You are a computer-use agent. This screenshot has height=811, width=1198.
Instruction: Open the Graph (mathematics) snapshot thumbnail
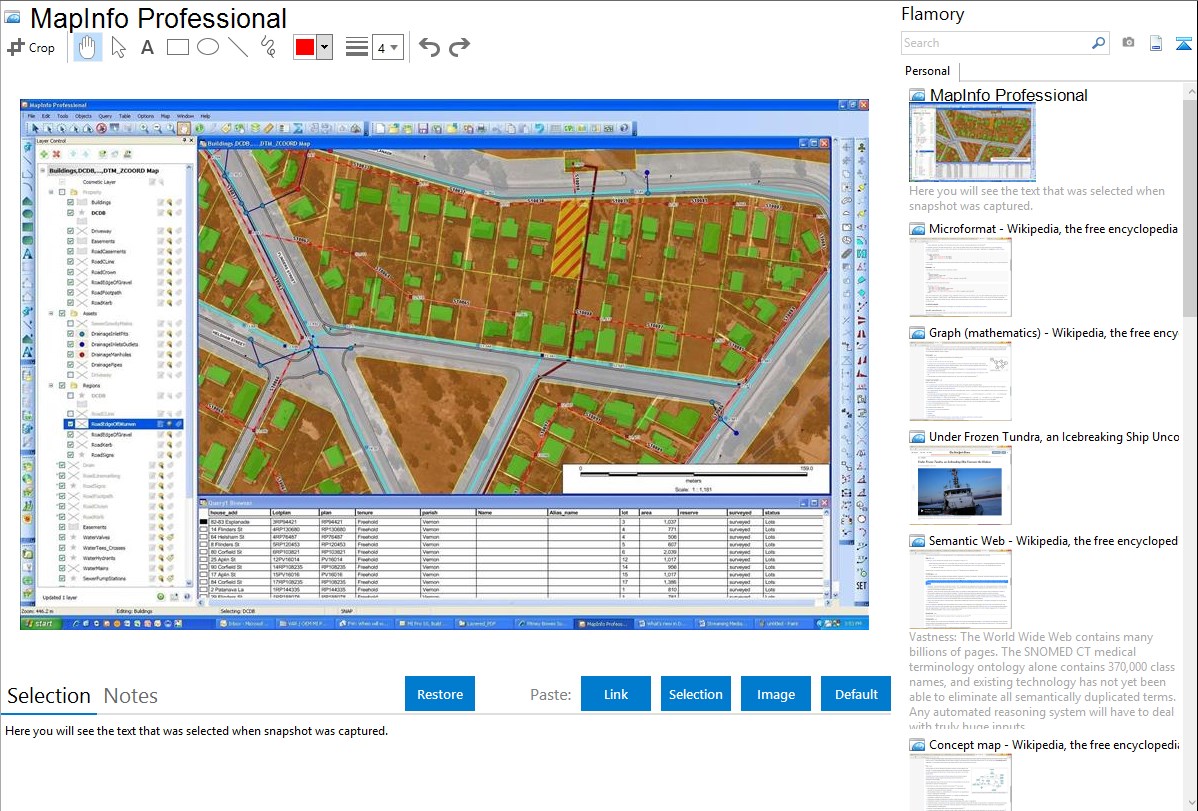point(960,381)
